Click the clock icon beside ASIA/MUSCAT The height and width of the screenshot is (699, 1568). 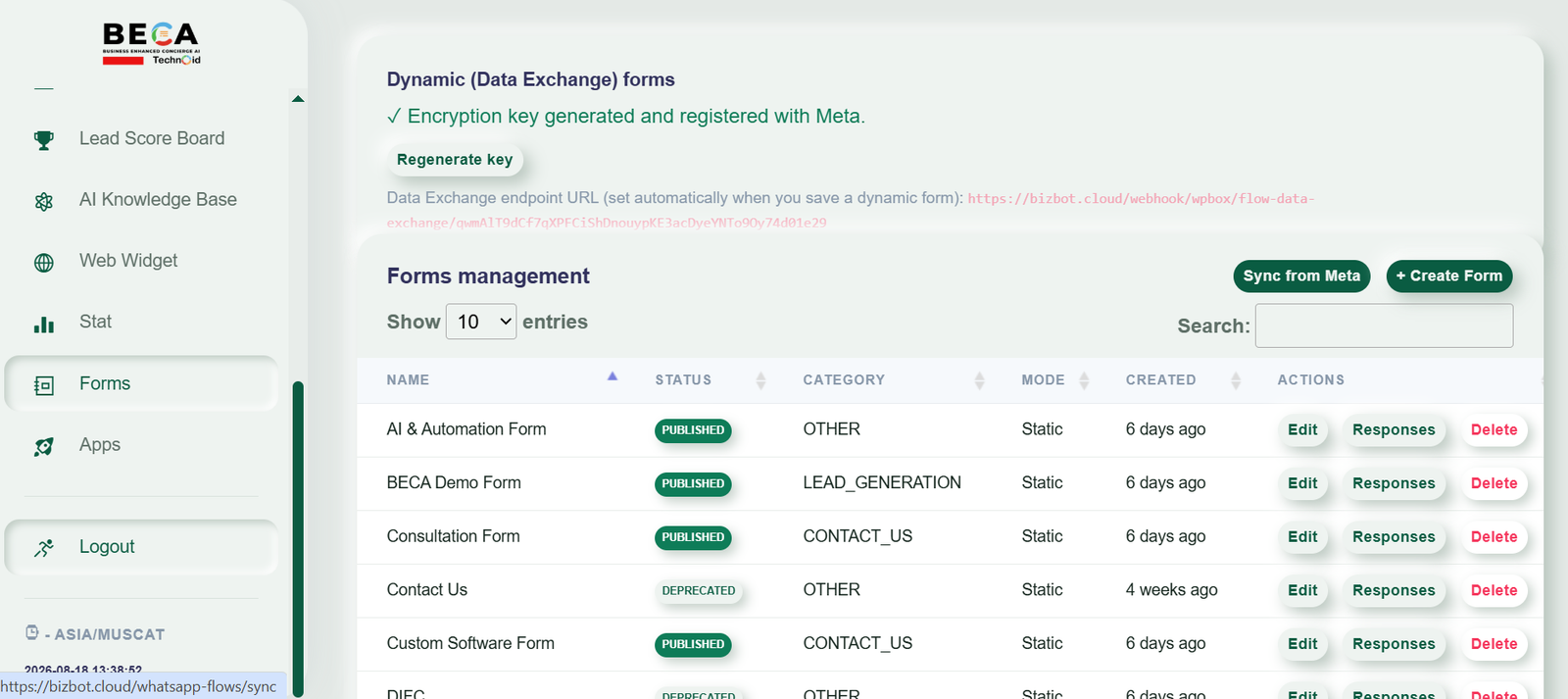32,632
